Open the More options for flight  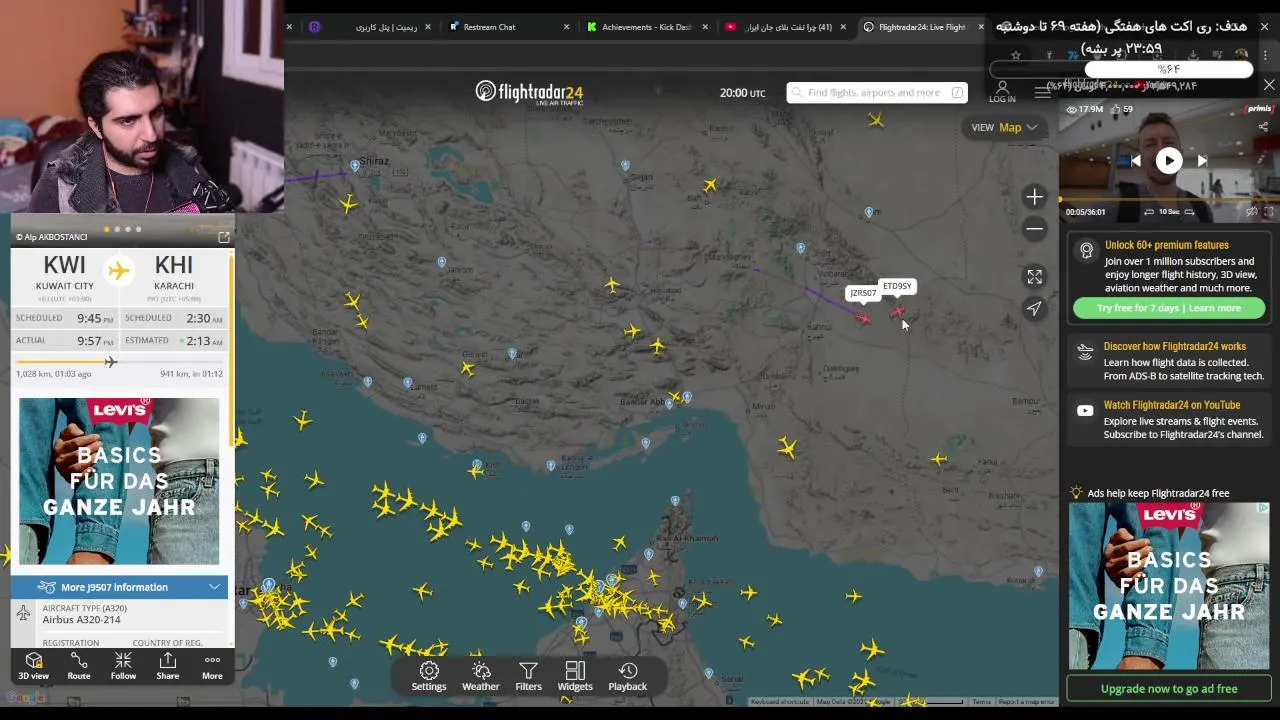click(212, 666)
